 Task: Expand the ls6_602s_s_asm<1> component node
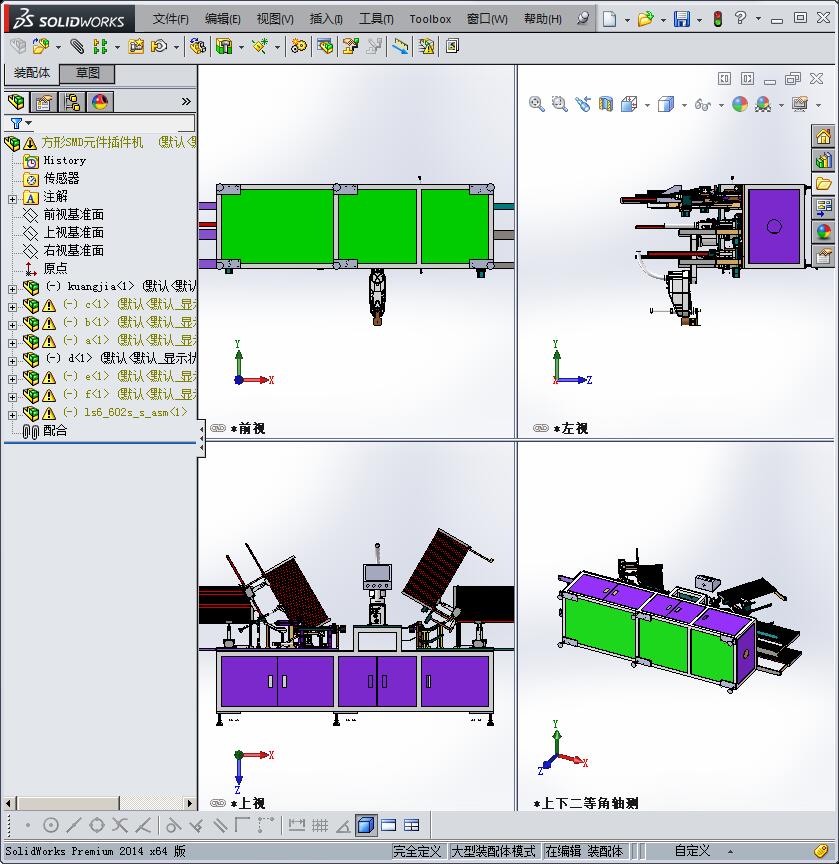coord(12,415)
